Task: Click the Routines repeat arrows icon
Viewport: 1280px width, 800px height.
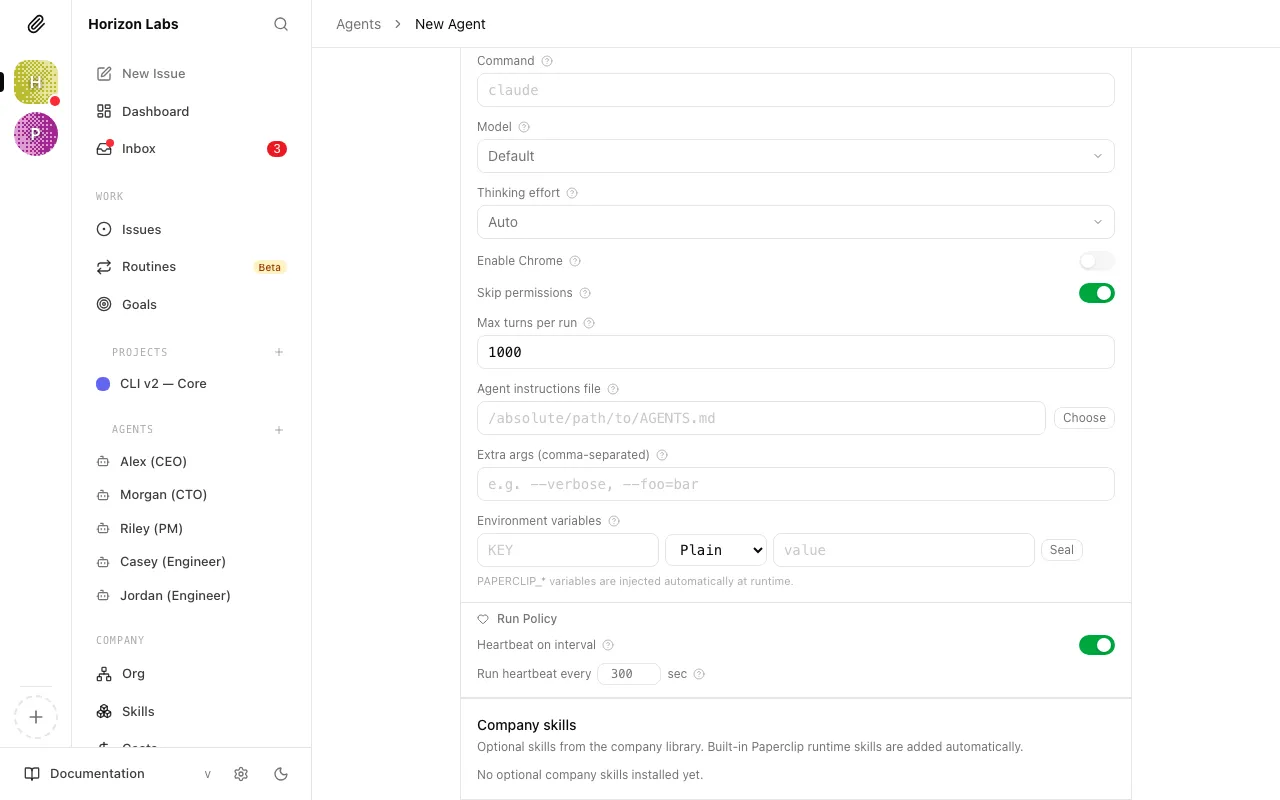Action: pyautogui.click(x=104, y=267)
